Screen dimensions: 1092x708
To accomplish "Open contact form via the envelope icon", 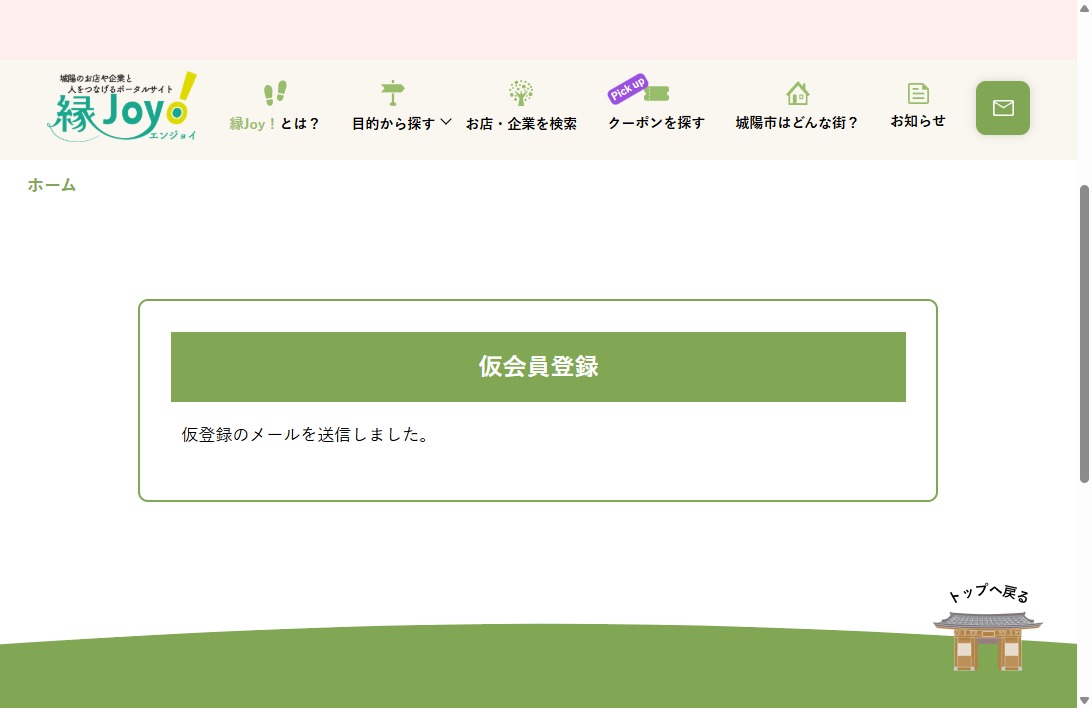I will (x=1002, y=107).
